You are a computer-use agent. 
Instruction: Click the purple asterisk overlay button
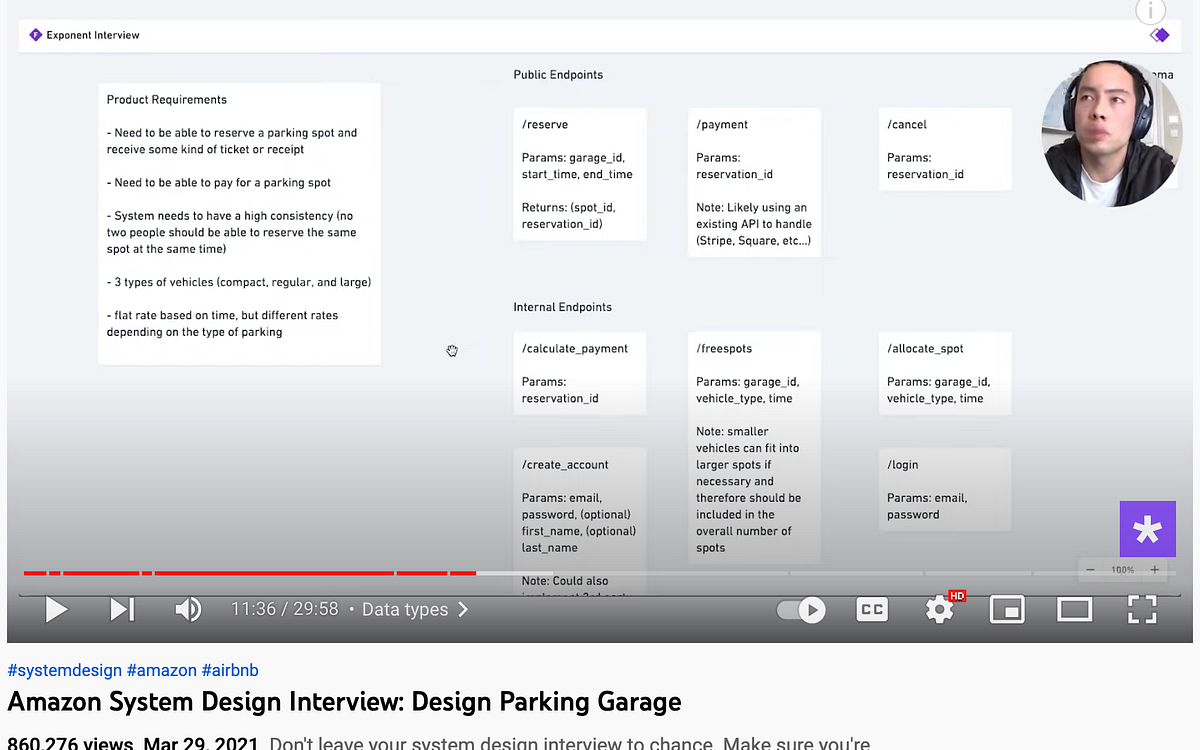pyautogui.click(x=1147, y=529)
